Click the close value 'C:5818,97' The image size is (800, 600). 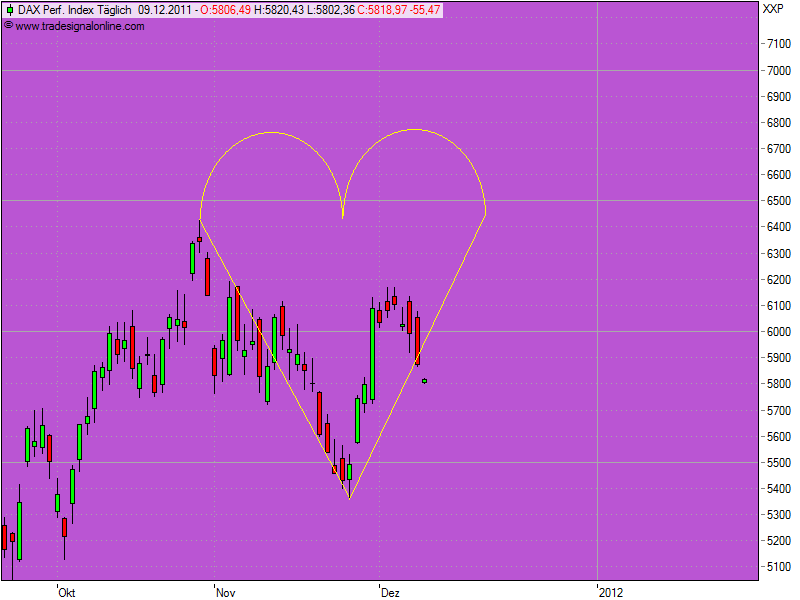pyautogui.click(x=382, y=10)
